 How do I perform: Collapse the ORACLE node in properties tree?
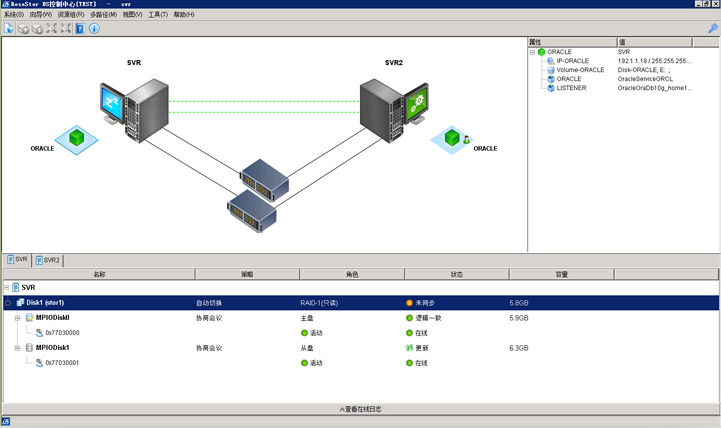[x=534, y=52]
